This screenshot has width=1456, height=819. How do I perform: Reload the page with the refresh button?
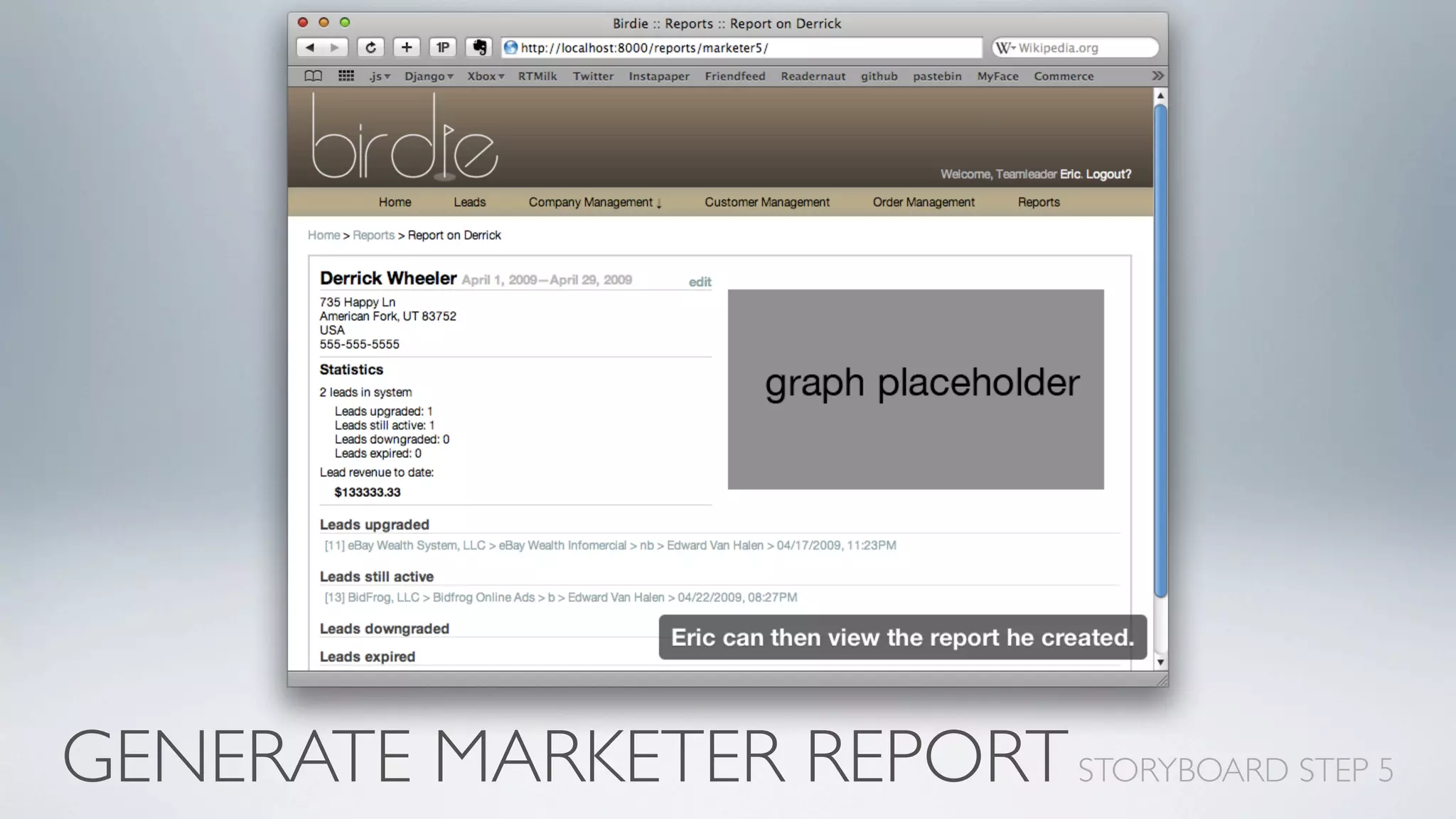[370, 48]
